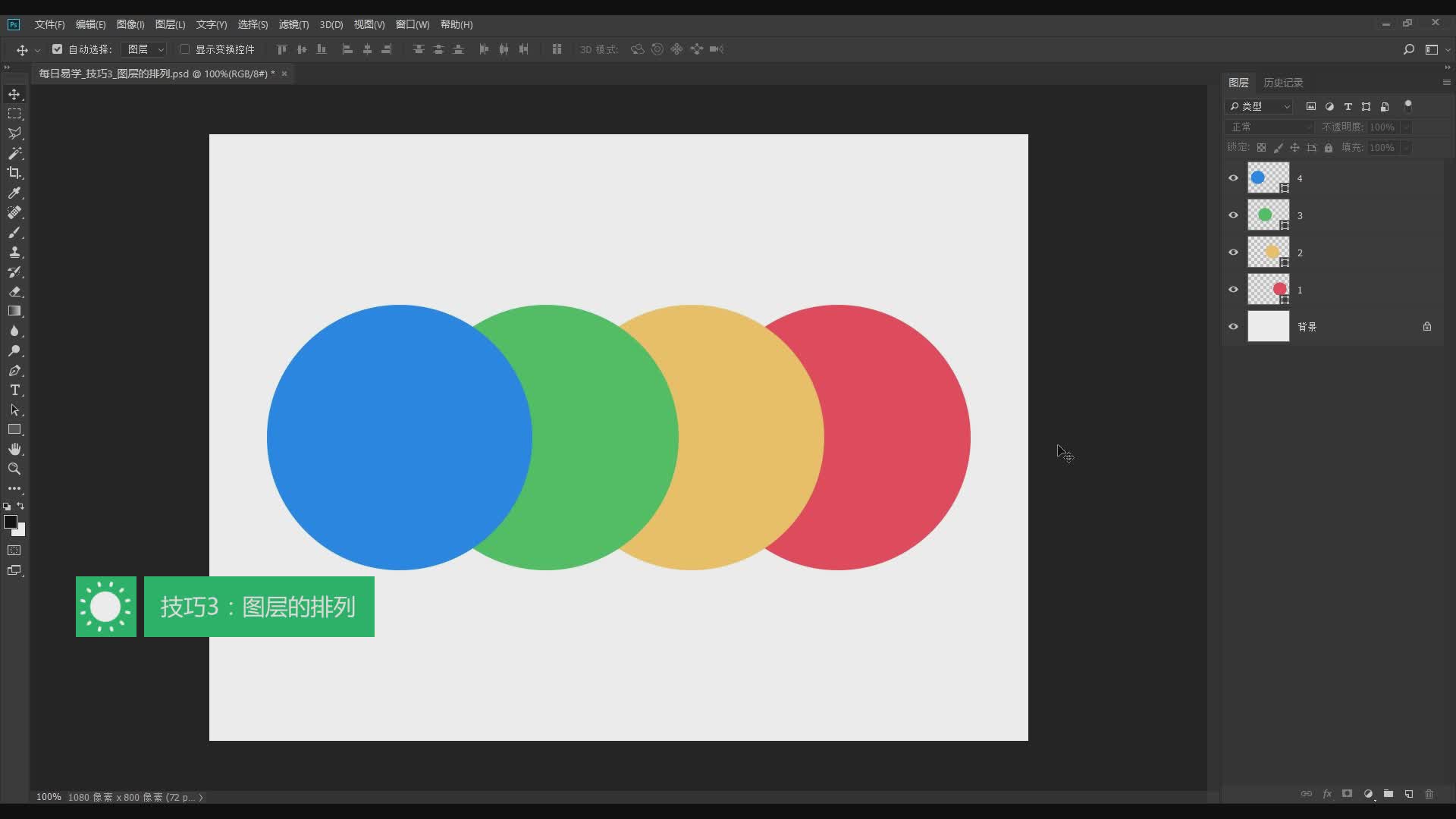
Task: Hide layer 4 with eye icon
Action: tap(1233, 178)
